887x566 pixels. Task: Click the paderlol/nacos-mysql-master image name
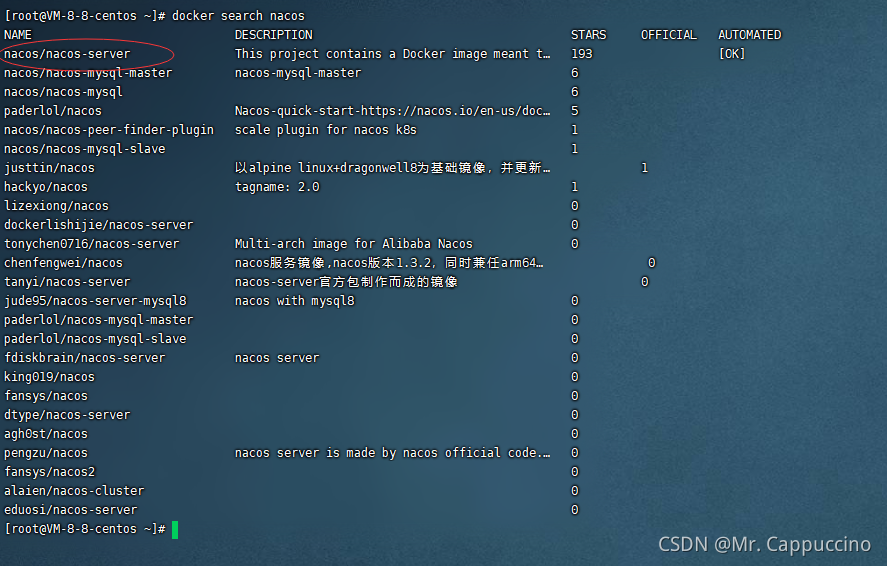click(x=99, y=320)
